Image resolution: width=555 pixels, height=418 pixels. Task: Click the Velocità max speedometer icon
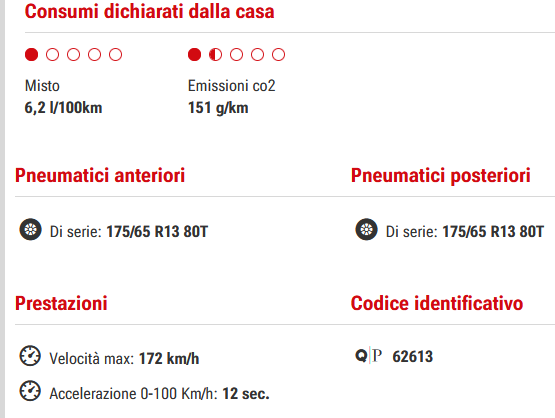(30, 356)
